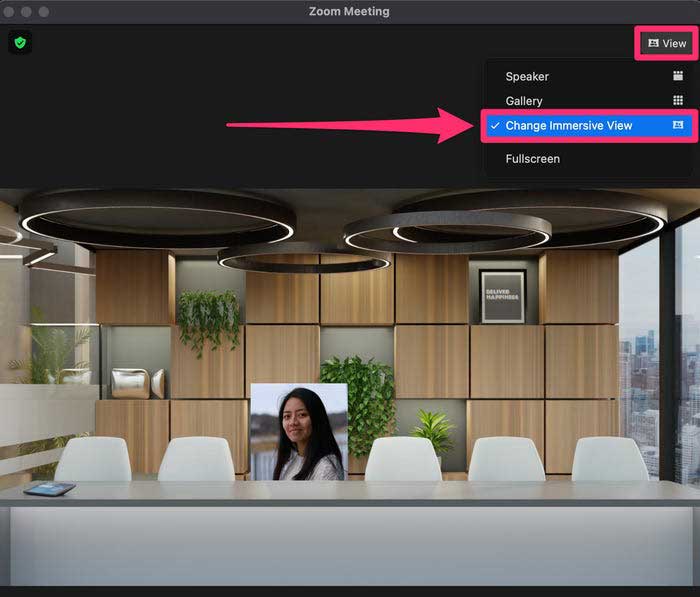Click the Immersive View icon in the highlighted row

(677, 126)
